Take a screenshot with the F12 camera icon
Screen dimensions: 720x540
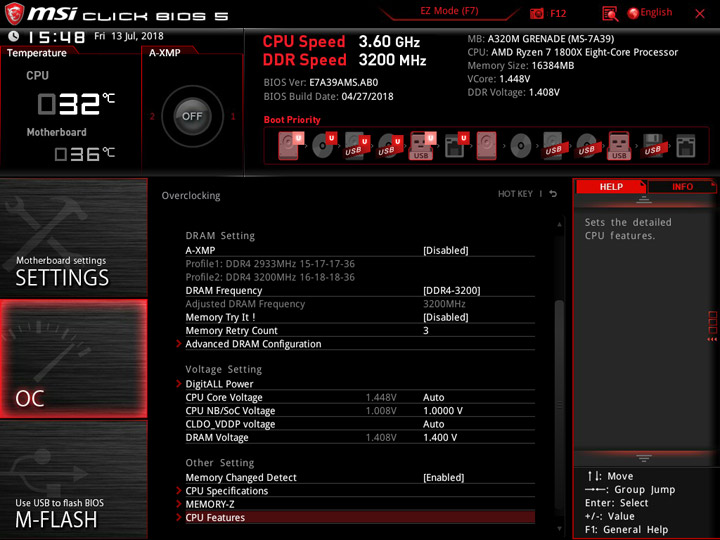coord(536,13)
